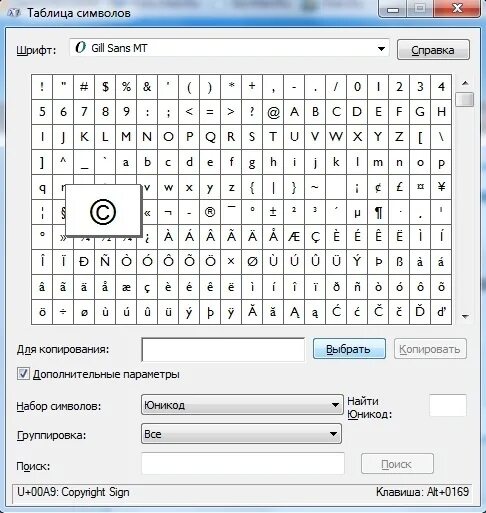Minimize the Таблица символов window
The width and height of the screenshot is (486, 513).
point(393,9)
